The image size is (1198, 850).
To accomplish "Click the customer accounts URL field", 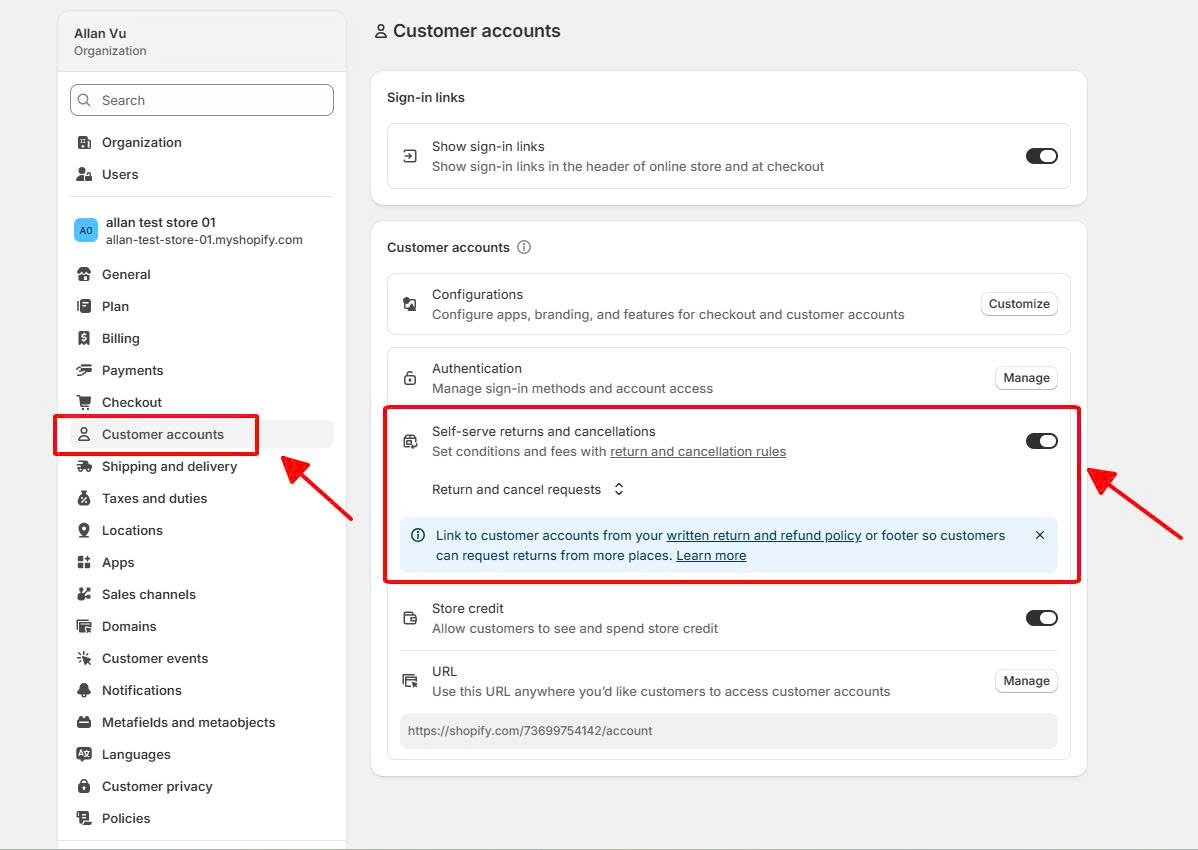I will tap(728, 731).
